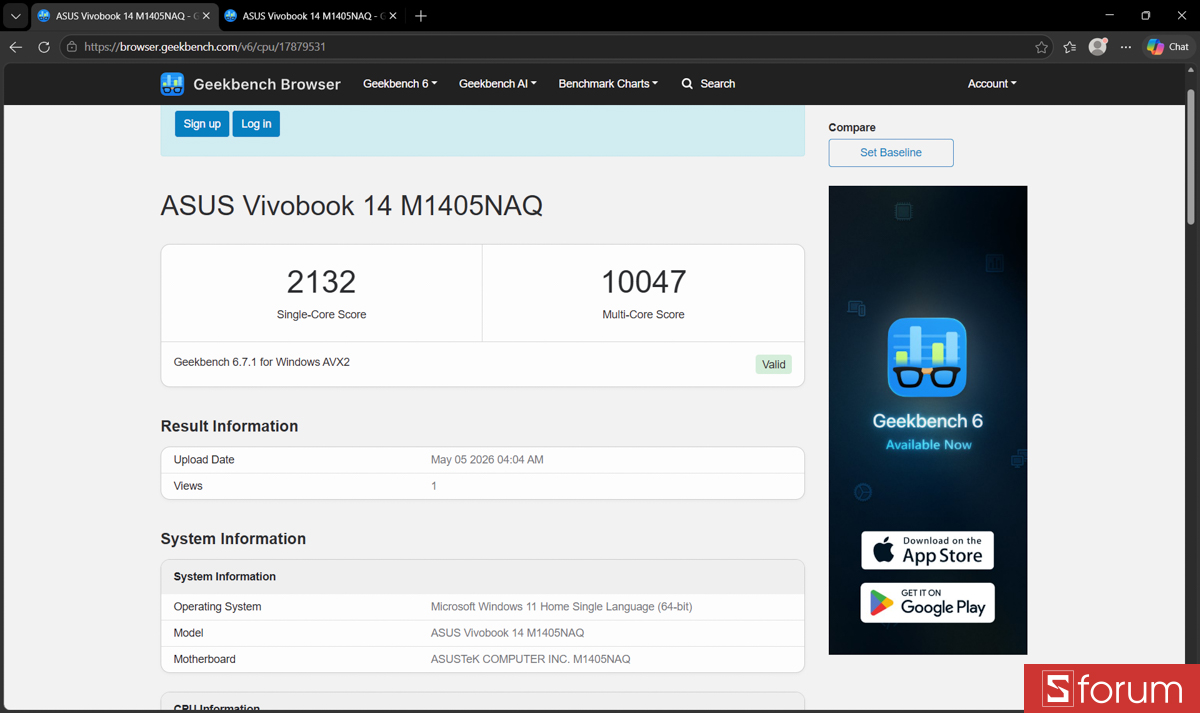
Task: Close the first ASUS Vivobook tab
Action: (x=206, y=16)
